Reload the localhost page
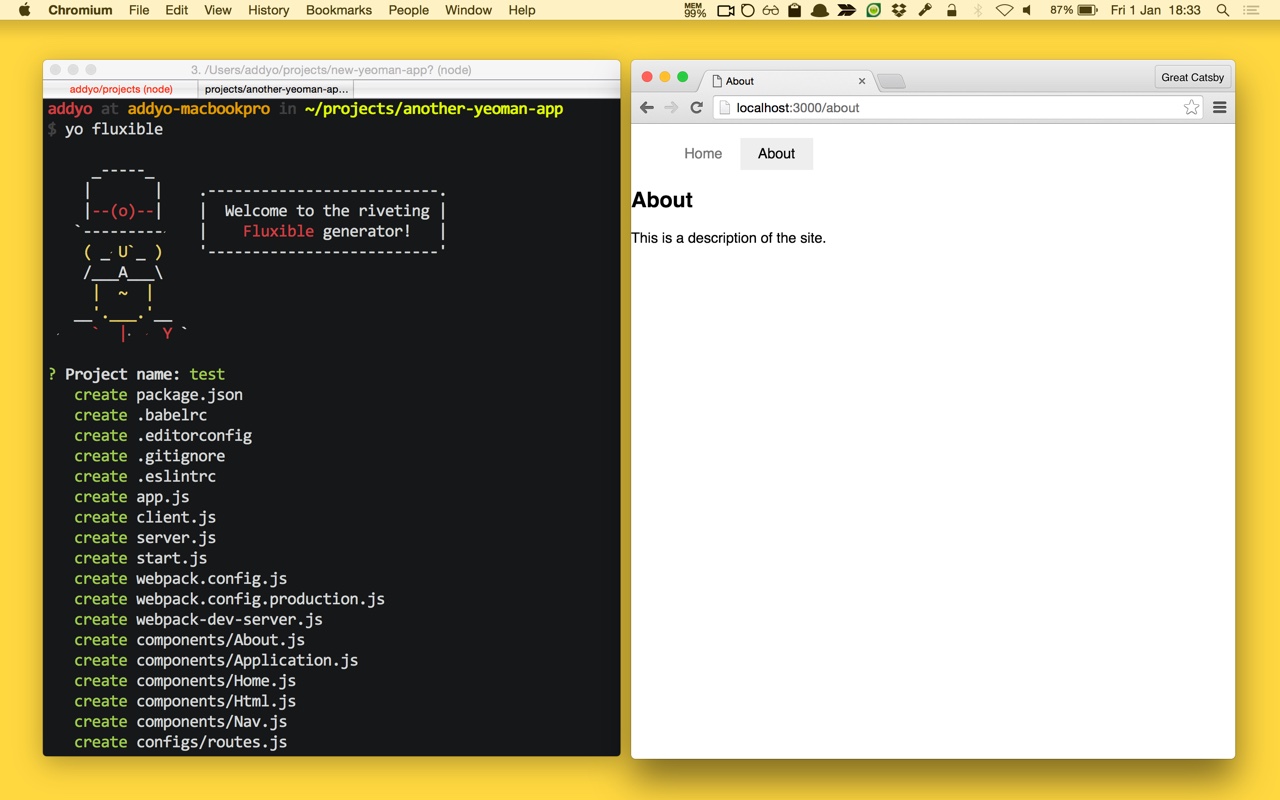 pyautogui.click(x=697, y=108)
